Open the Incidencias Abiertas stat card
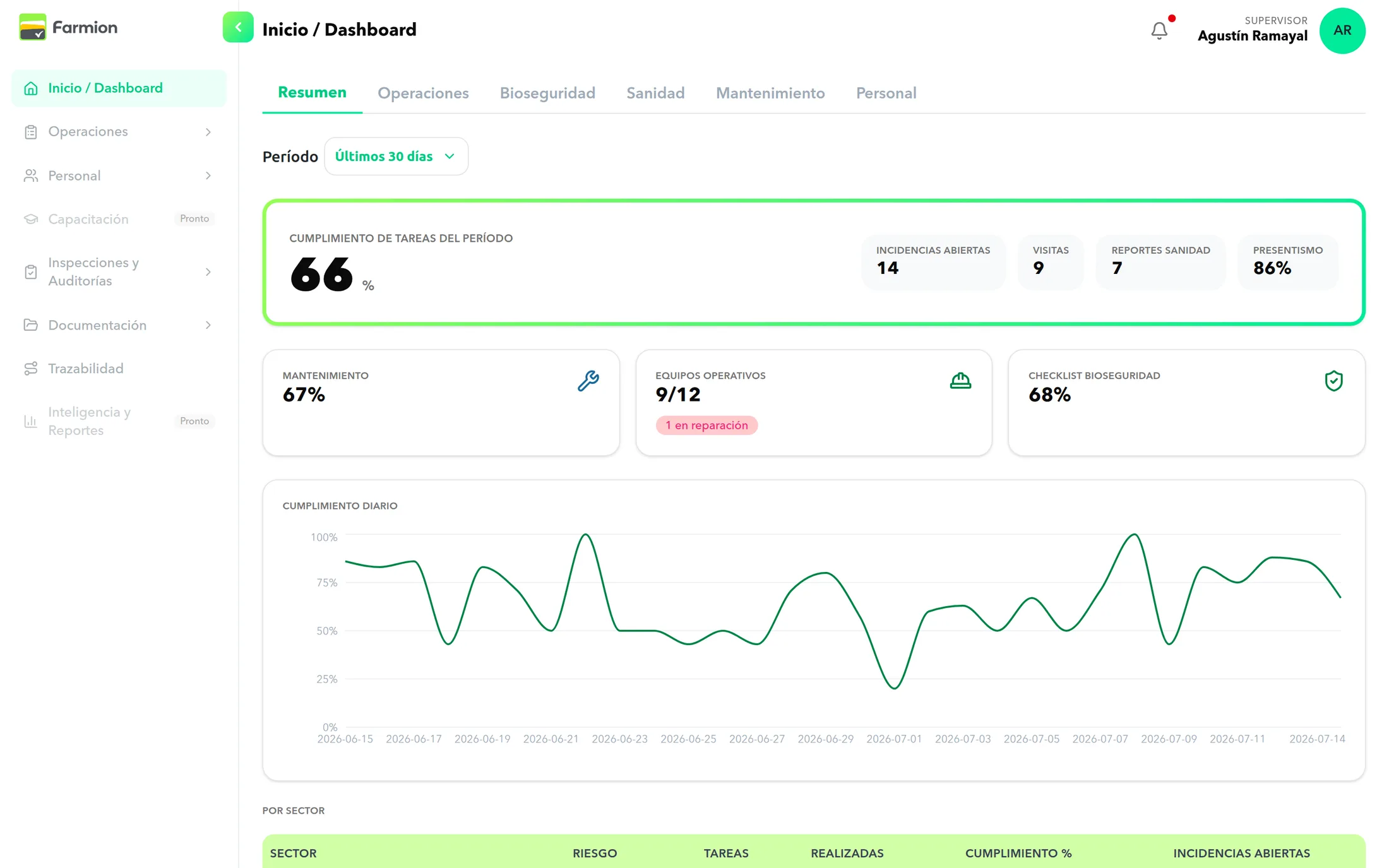The height and width of the screenshot is (868, 1389). tap(933, 262)
